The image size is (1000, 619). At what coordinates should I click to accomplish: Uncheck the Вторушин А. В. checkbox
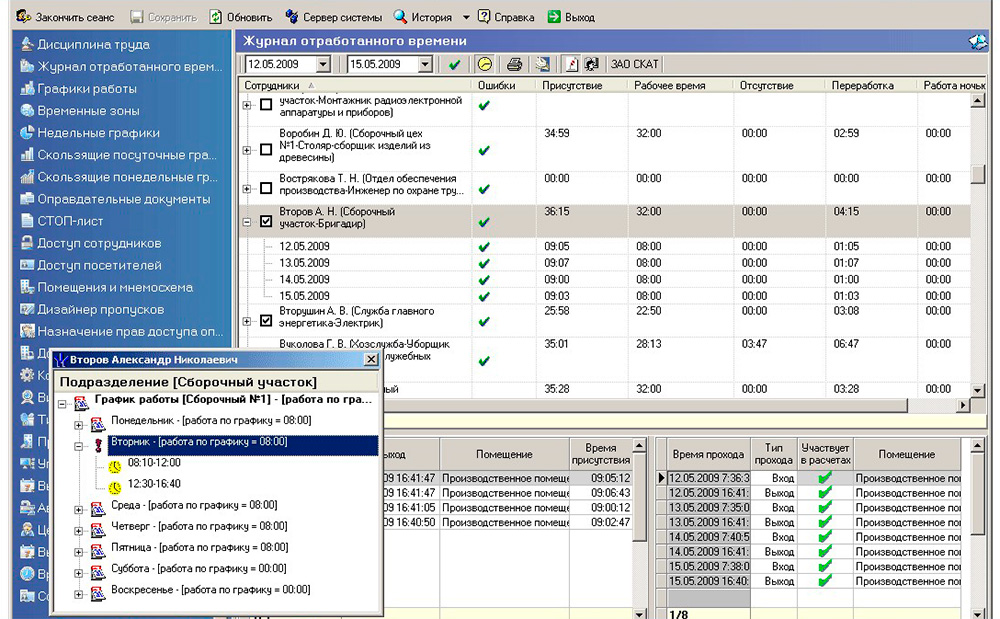click(x=267, y=321)
